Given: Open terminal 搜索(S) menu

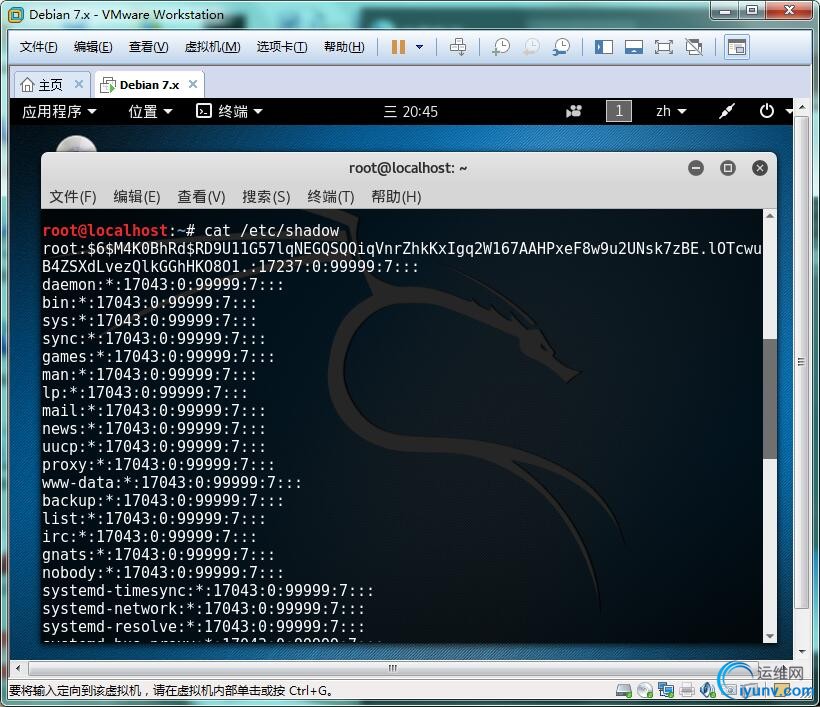Looking at the screenshot, I should pyautogui.click(x=266, y=197).
